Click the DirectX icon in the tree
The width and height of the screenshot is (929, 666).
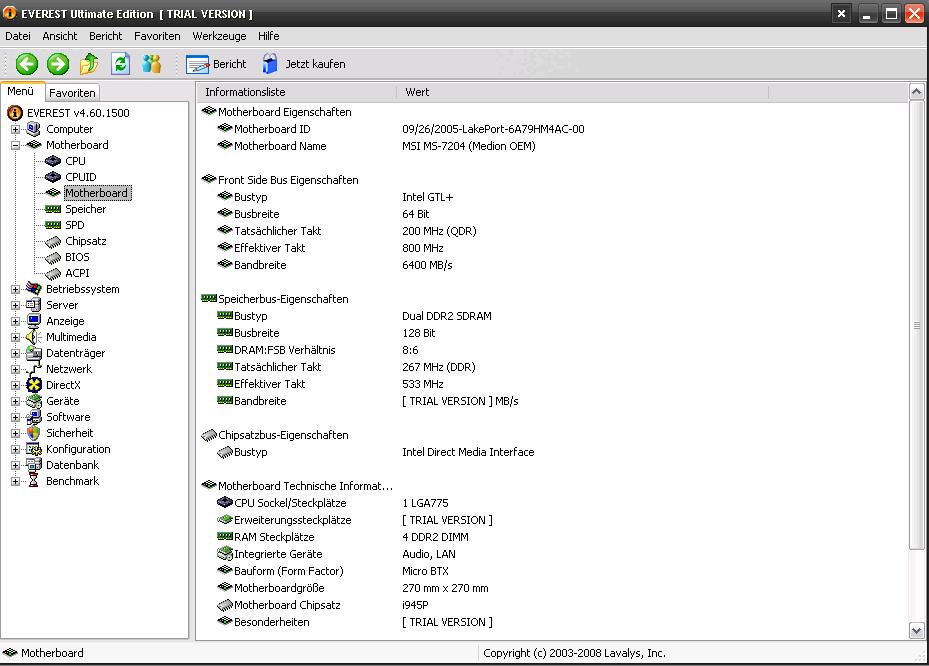click(34, 385)
